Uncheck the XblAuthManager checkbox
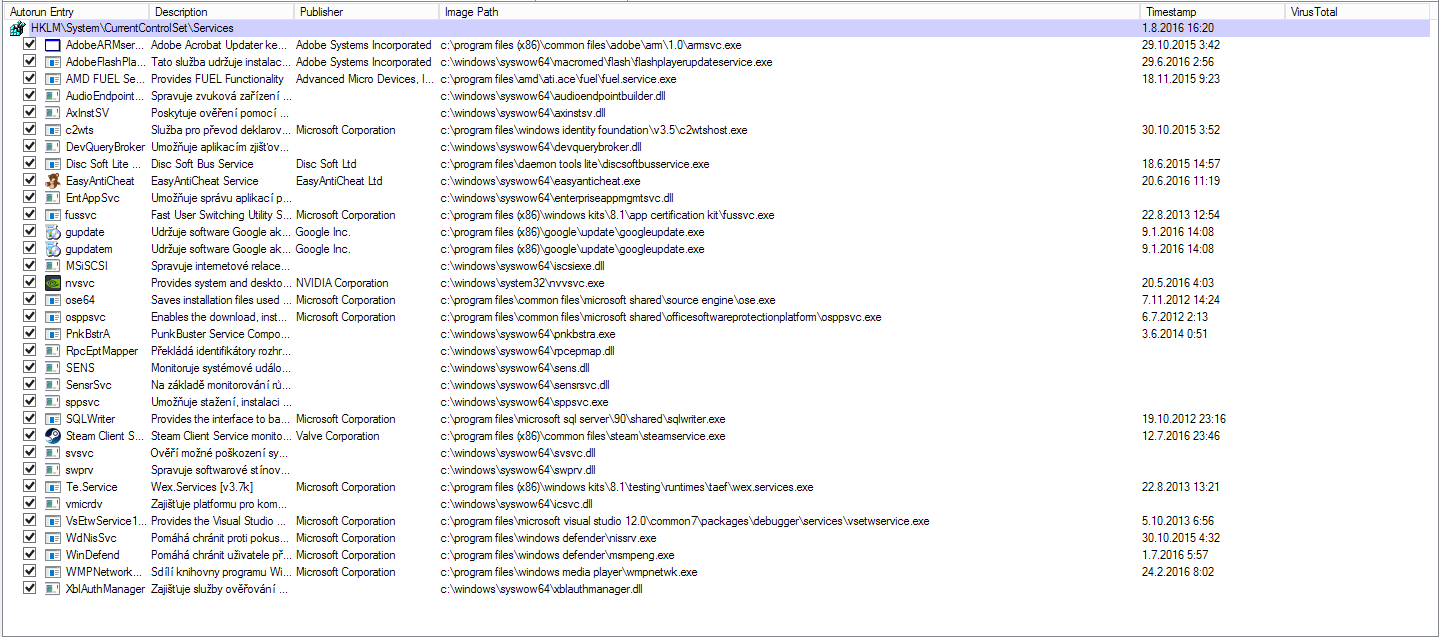 (30, 589)
